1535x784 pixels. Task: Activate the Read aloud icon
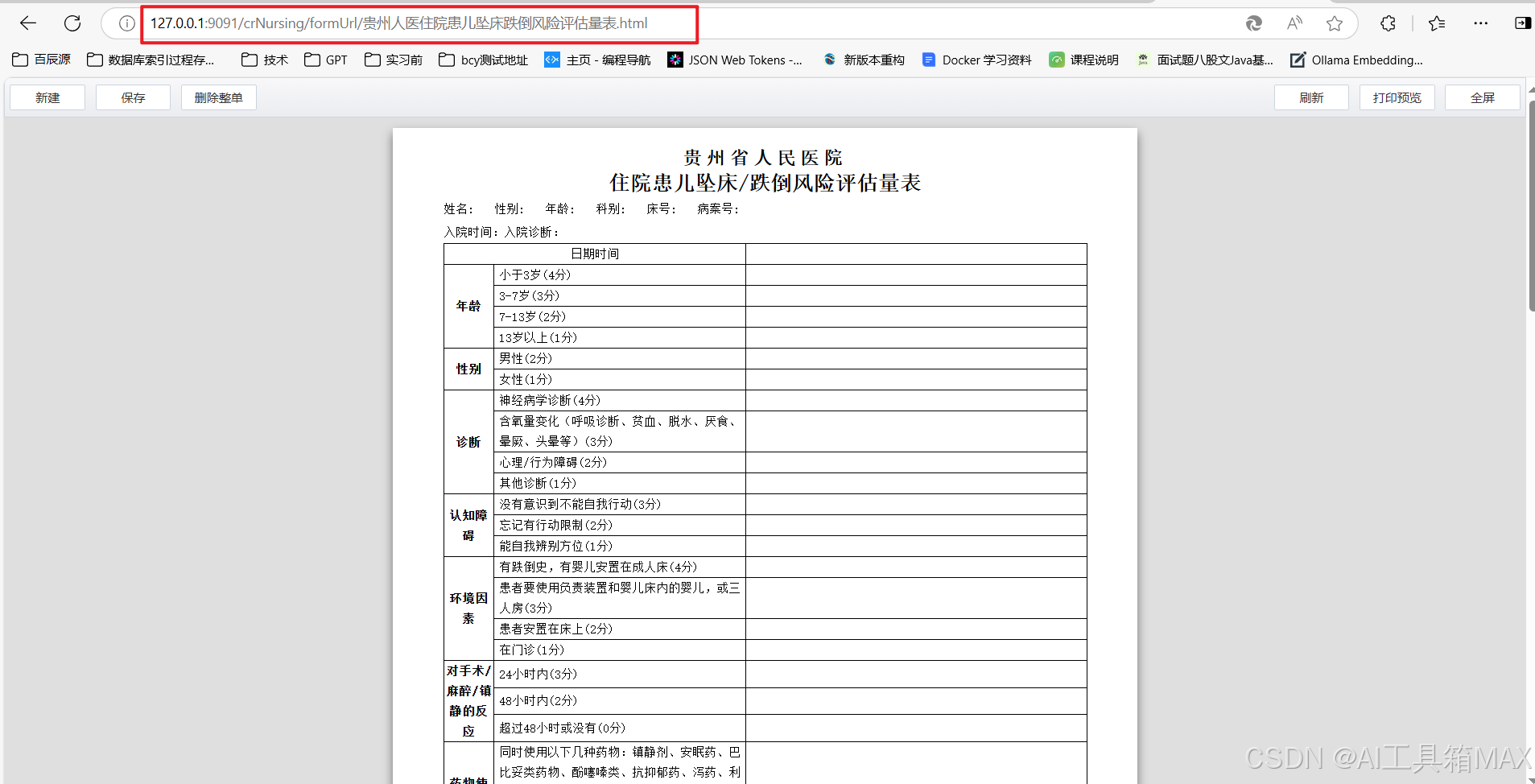(x=1294, y=23)
